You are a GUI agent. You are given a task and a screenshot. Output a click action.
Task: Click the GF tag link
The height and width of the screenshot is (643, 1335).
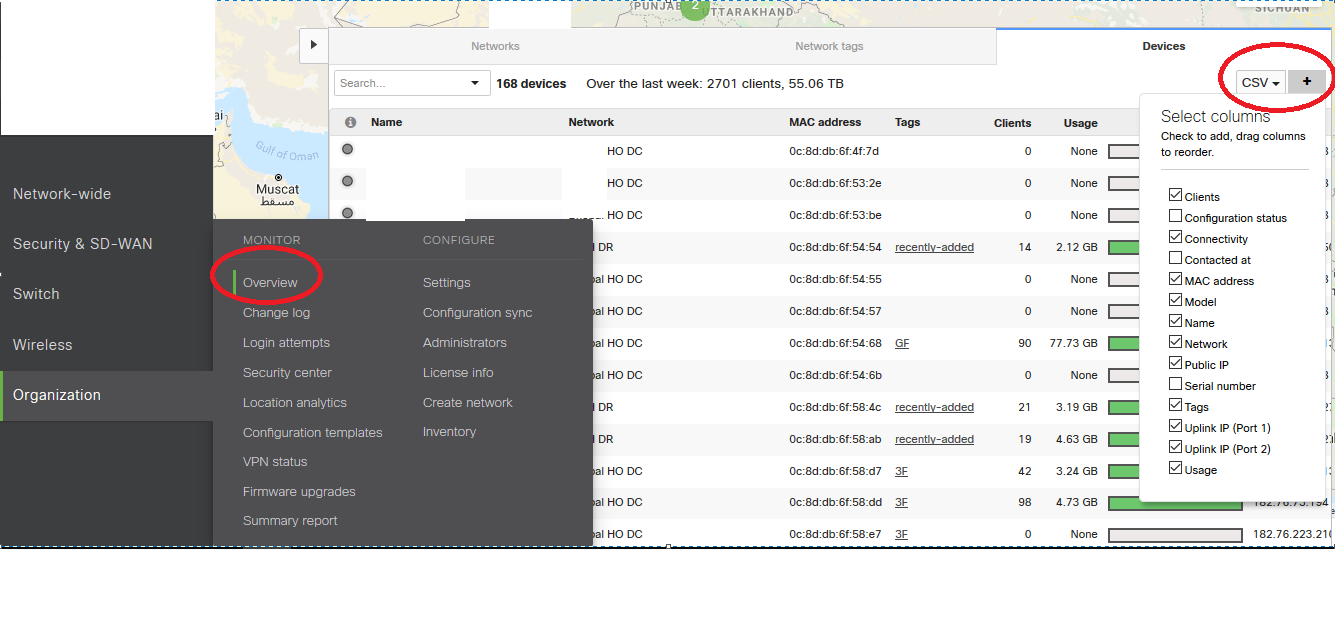click(x=901, y=342)
